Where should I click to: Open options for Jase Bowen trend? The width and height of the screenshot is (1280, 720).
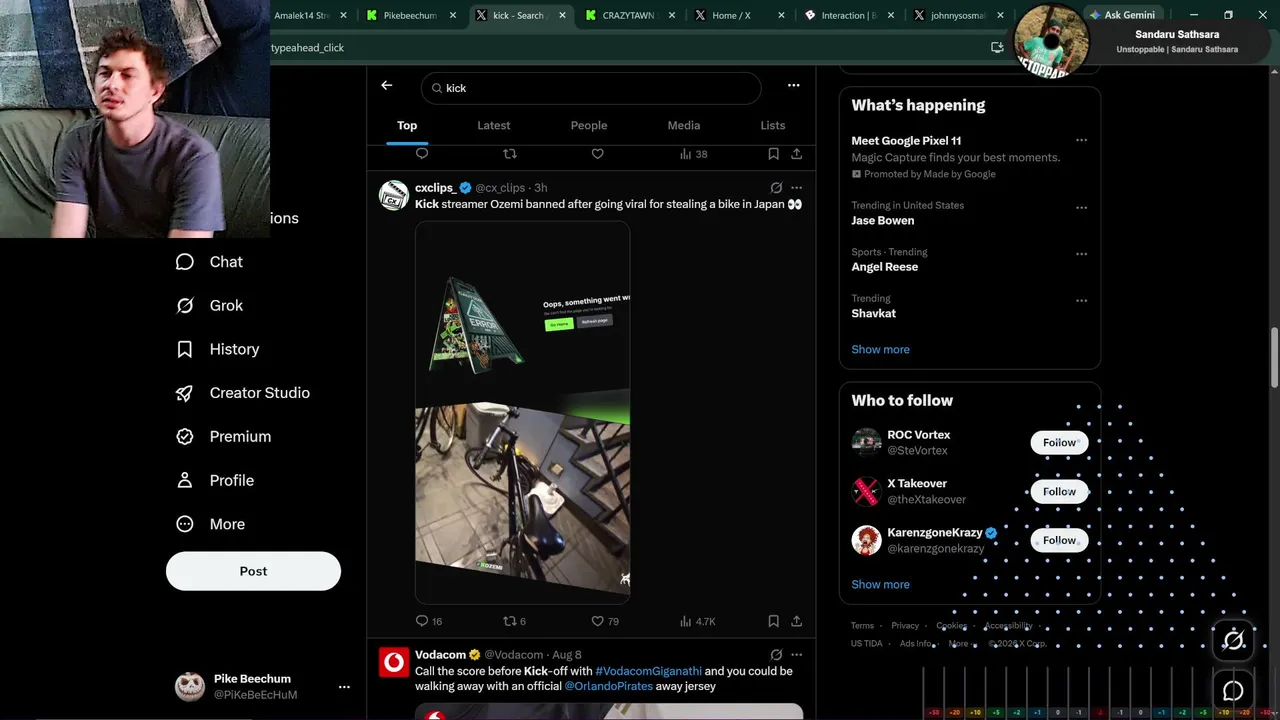point(1081,208)
